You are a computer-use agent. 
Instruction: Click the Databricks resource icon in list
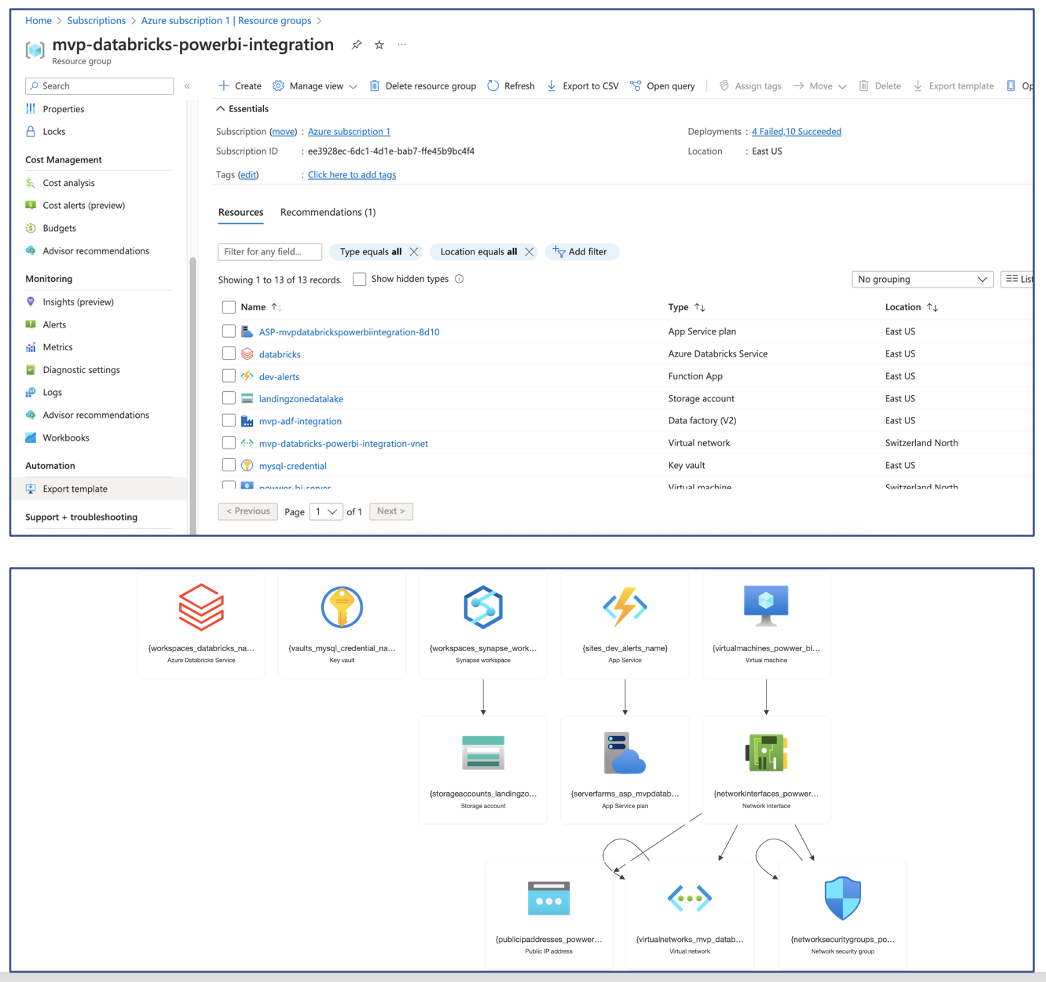click(247, 354)
